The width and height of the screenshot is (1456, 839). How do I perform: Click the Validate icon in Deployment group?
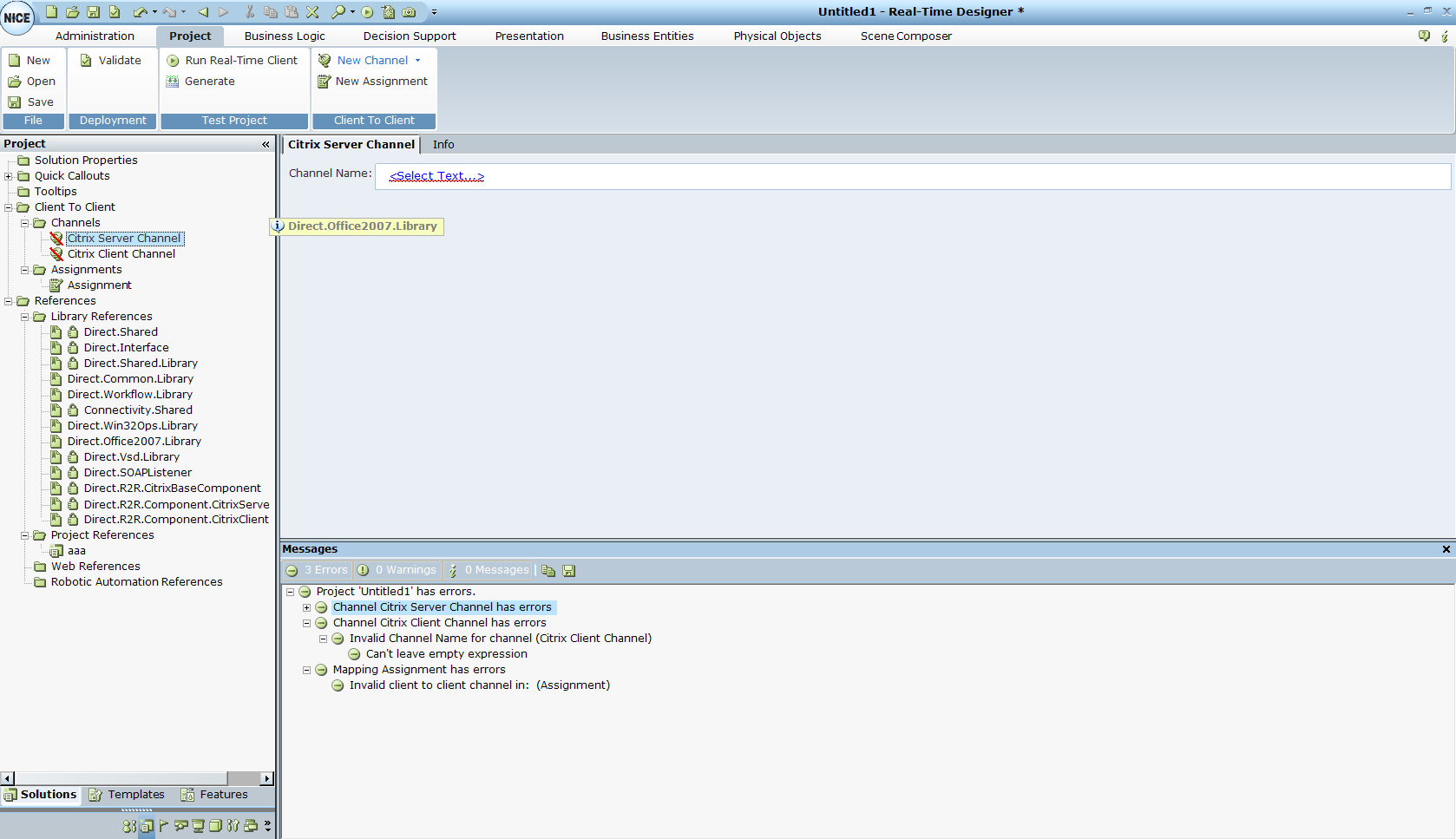coord(86,61)
